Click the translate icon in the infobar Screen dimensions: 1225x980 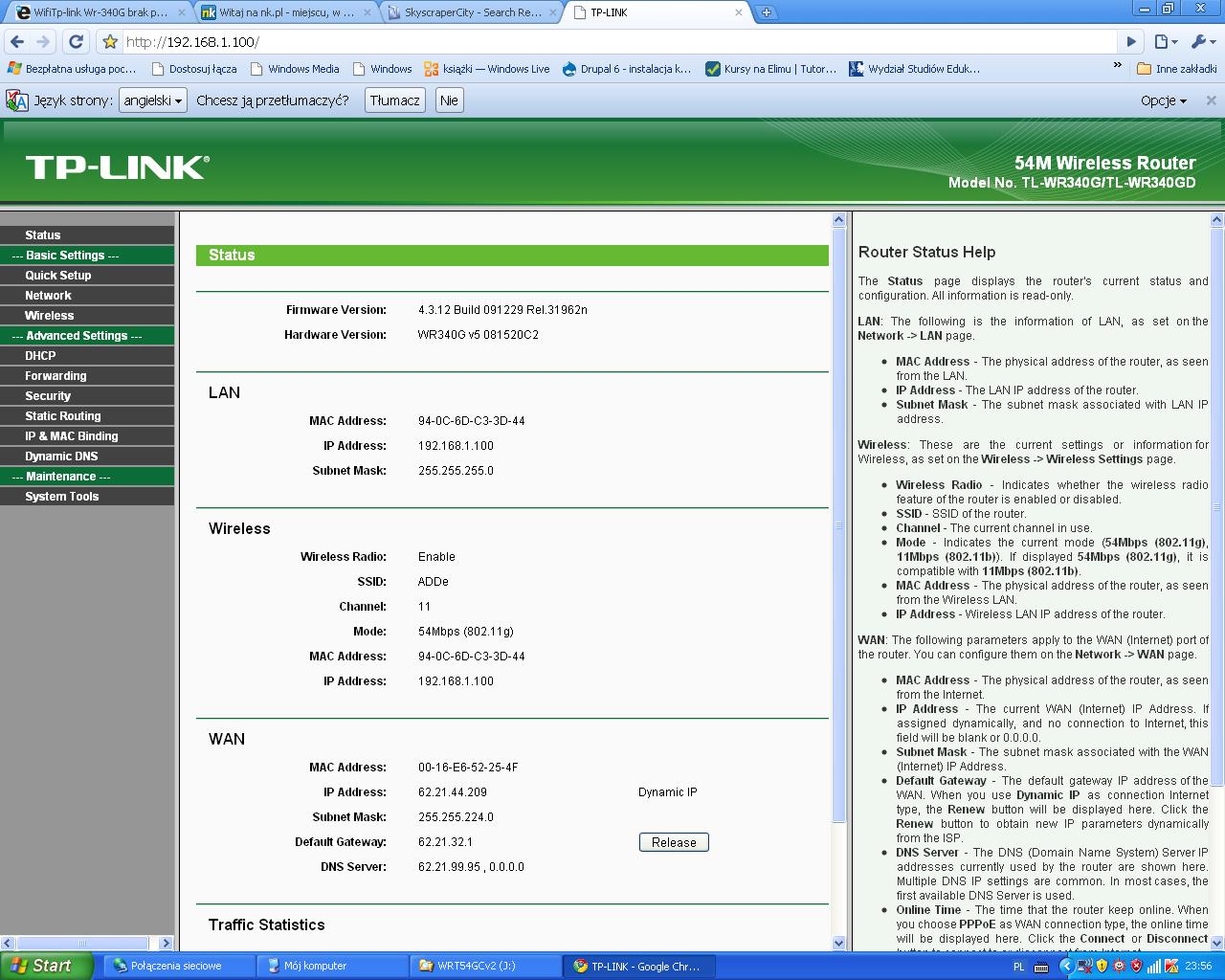[x=17, y=100]
